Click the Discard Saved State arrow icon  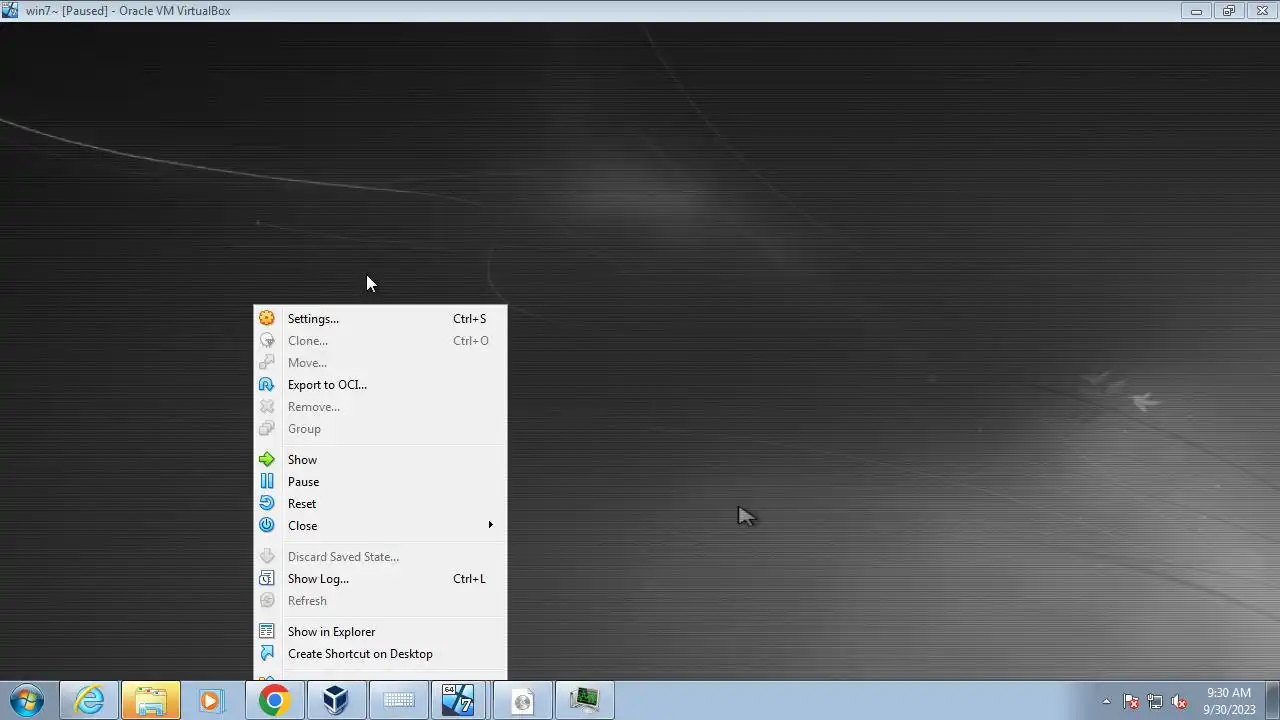coord(267,557)
